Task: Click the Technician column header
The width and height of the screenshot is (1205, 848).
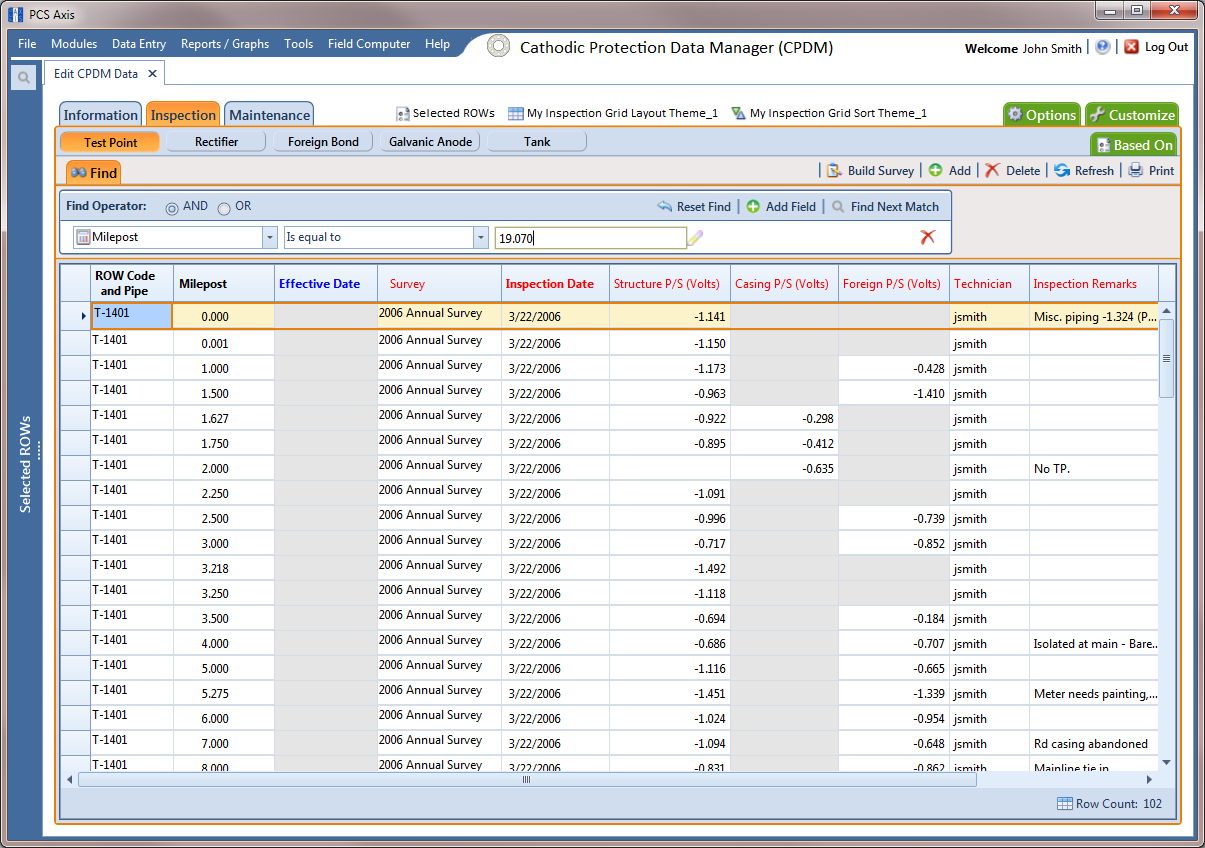Action: click(x=989, y=284)
